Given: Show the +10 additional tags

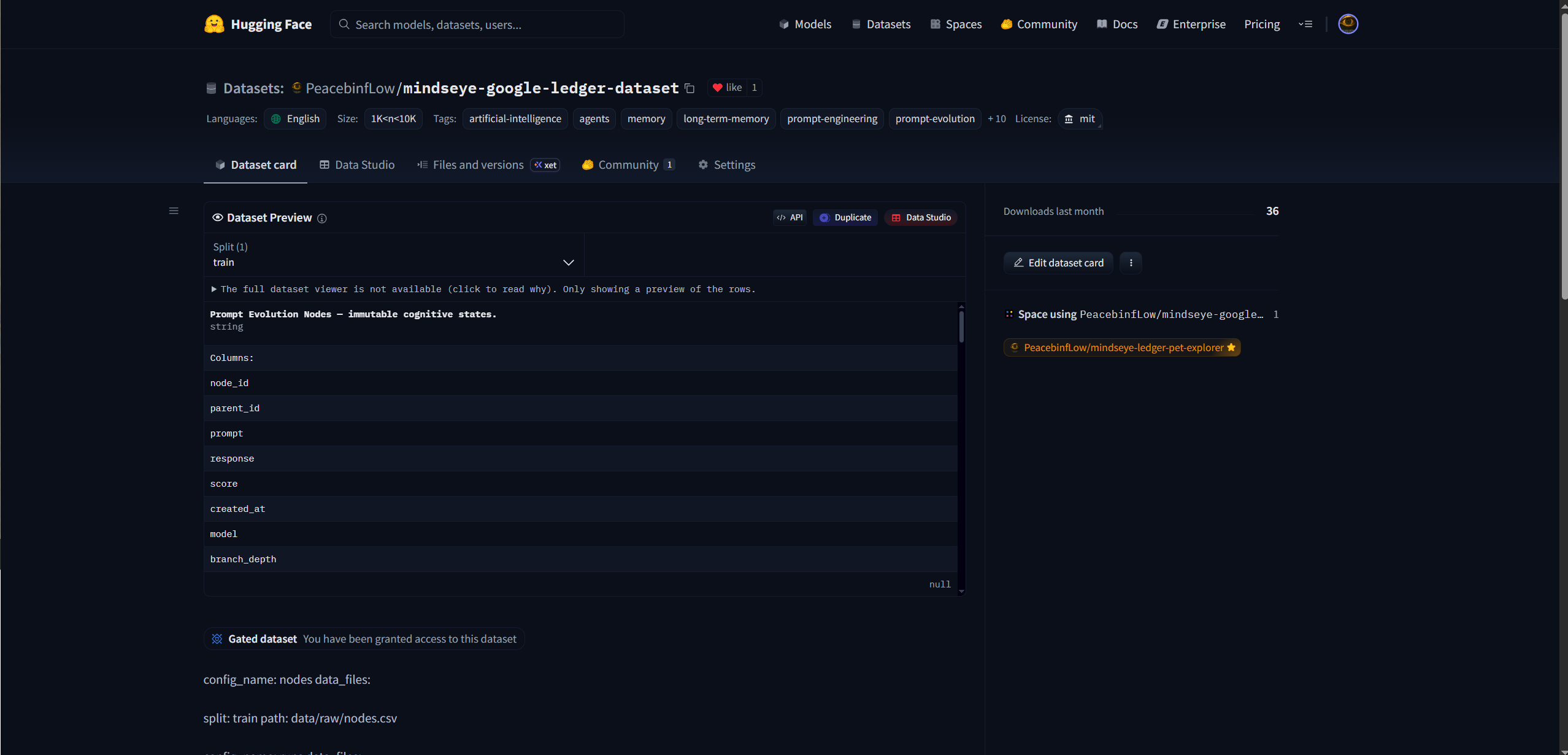Looking at the screenshot, I should pos(997,119).
